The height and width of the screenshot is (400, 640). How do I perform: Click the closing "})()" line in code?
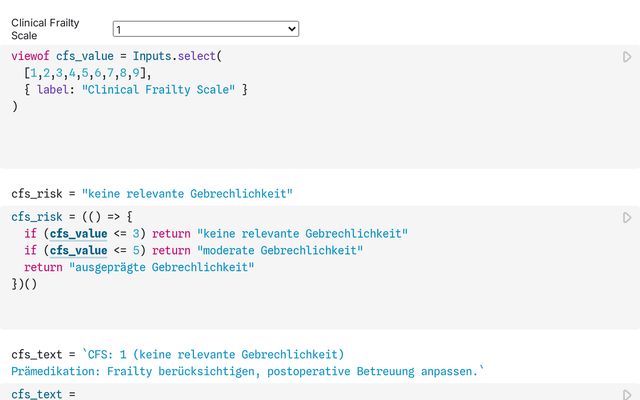tap(24, 284)
